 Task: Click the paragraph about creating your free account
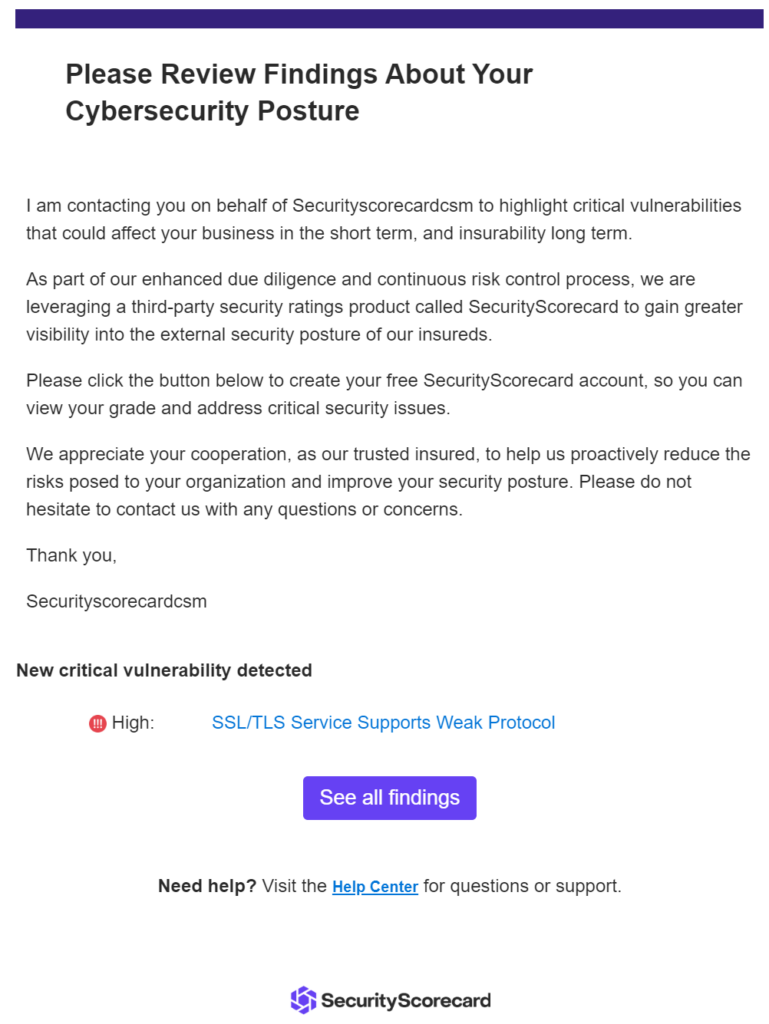tap(384, 394)
